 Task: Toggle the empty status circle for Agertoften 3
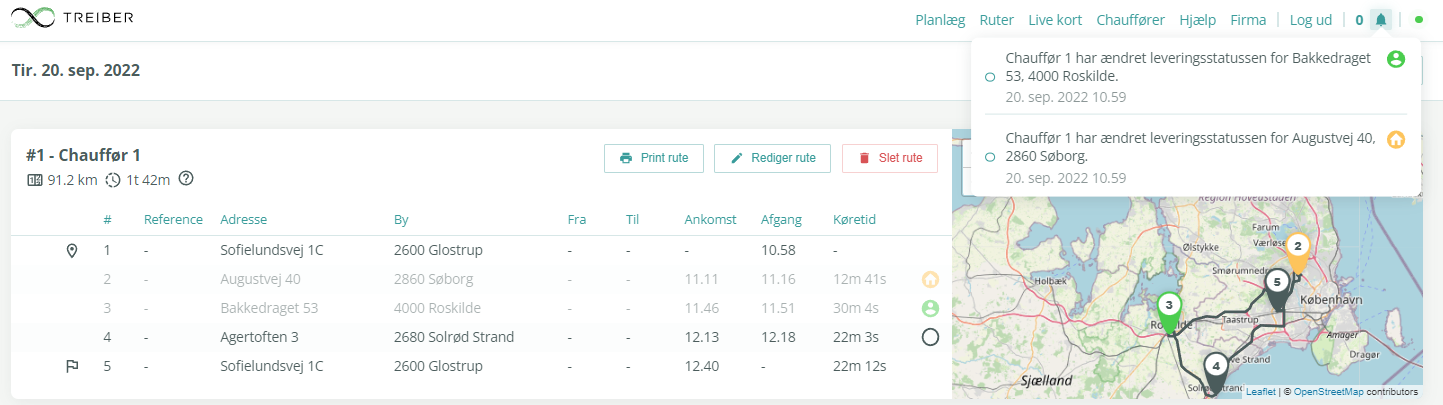tap(930, 337)
